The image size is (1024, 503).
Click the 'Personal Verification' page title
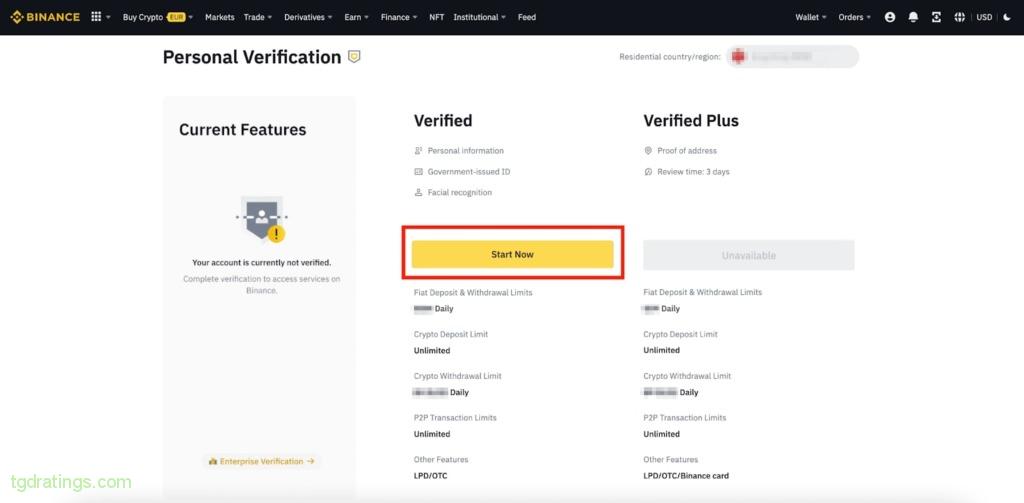pyautogui.click(x=252, y=57)
